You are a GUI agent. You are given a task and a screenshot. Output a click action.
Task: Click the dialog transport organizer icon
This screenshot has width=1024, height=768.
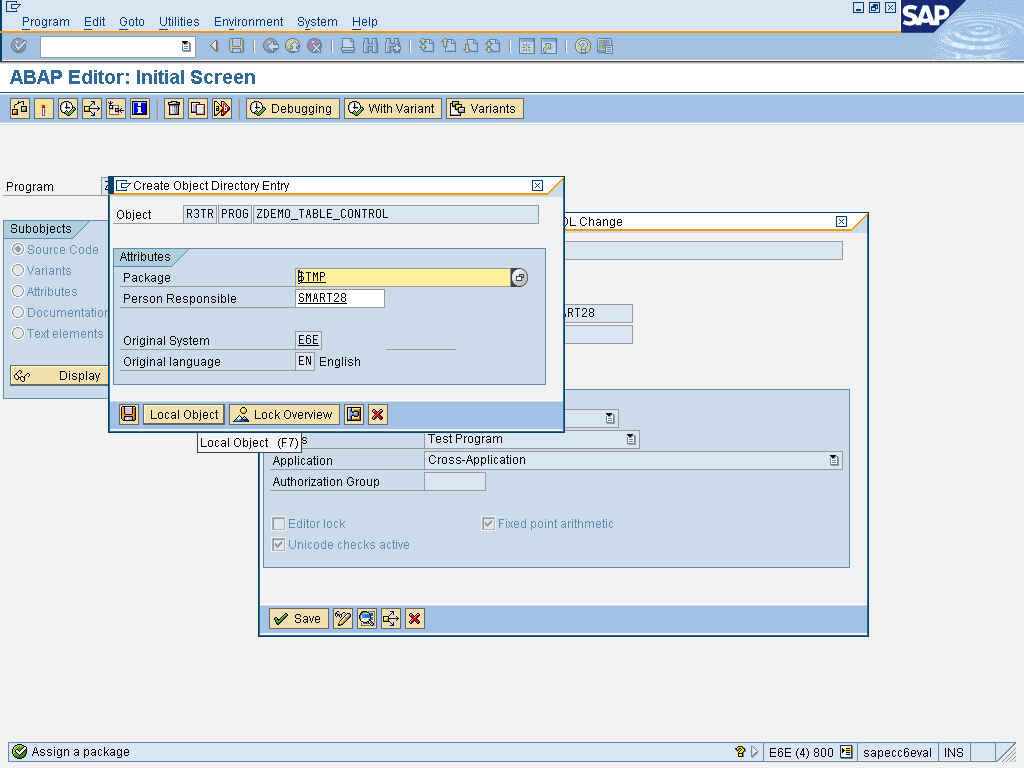(x=354, y=414)
